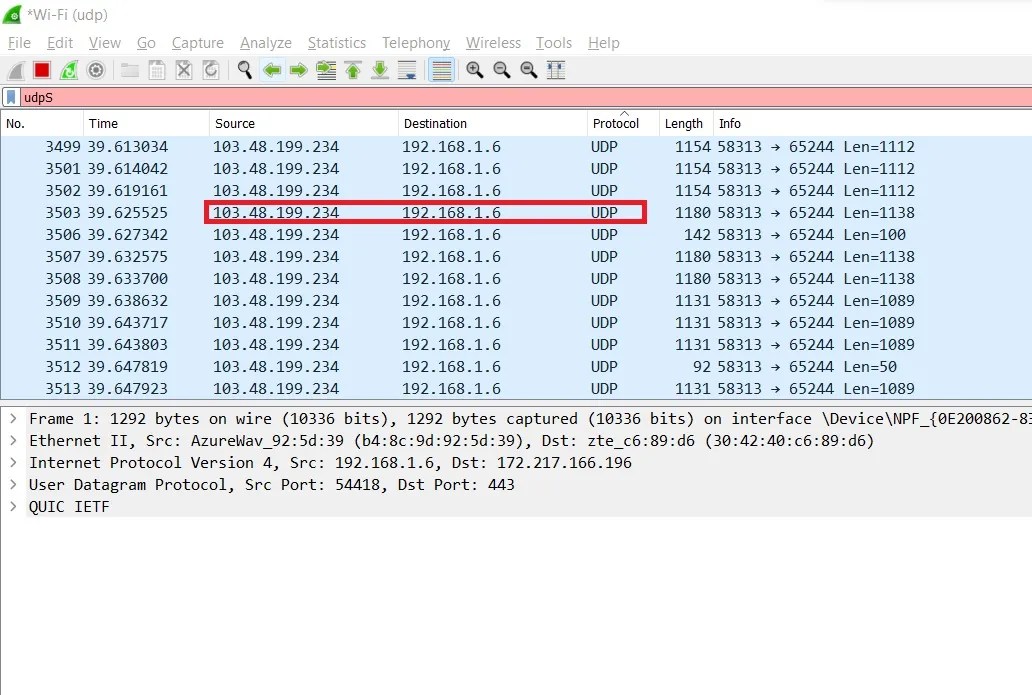Expand the Ethernet II section
1032x695 pixels.
13,440
